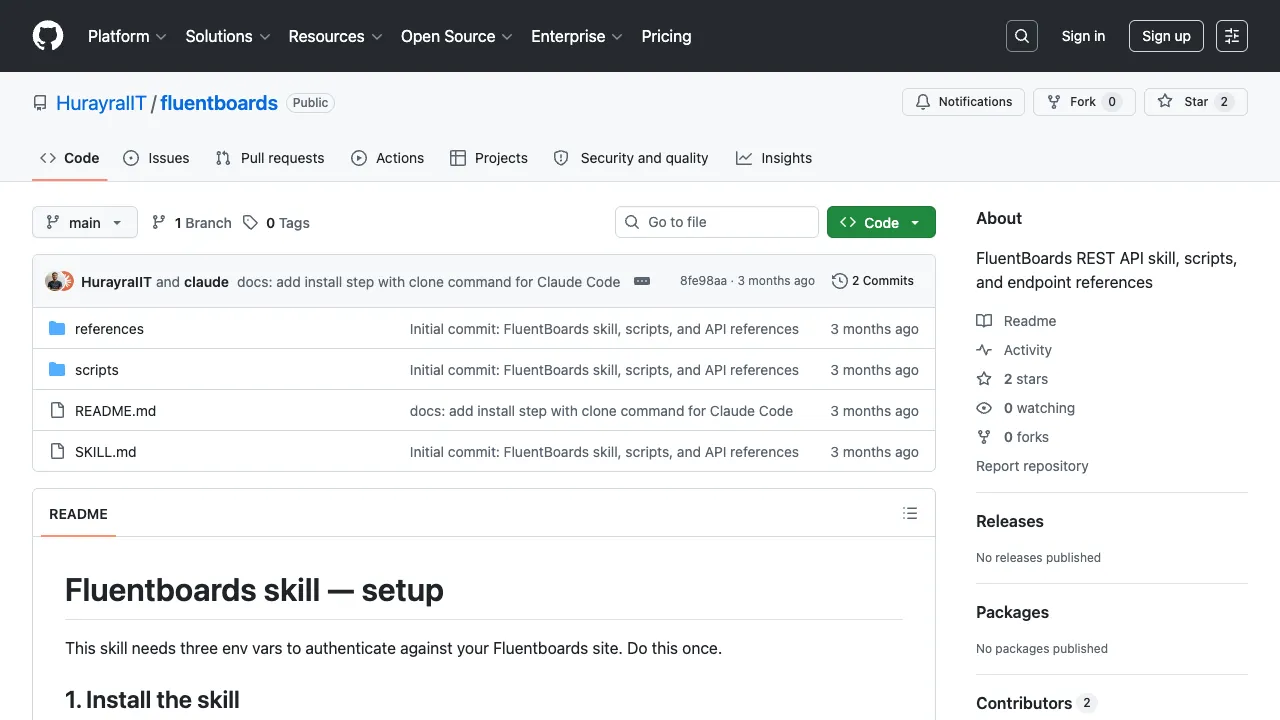Screen dimensions: 1280x720
Task: Open the 0 Tags link
Action: [x=277, y=222]
